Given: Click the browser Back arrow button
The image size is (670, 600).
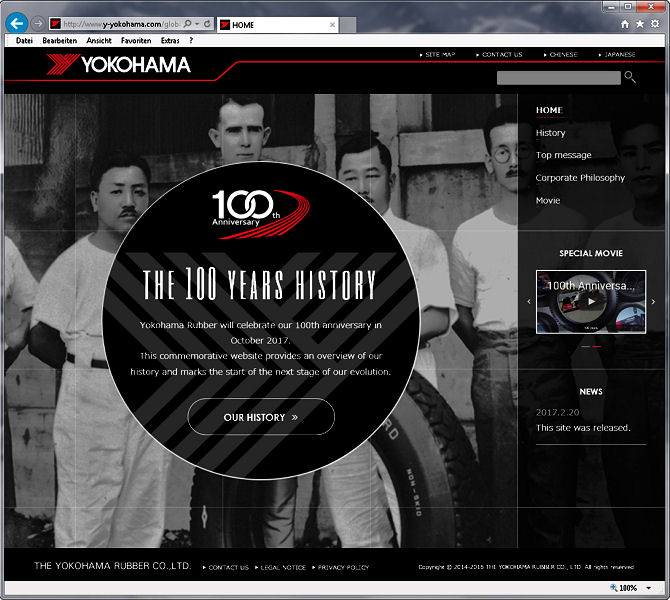Looking at the screenshot, I should pyautogui.click(x=17, y=23).
